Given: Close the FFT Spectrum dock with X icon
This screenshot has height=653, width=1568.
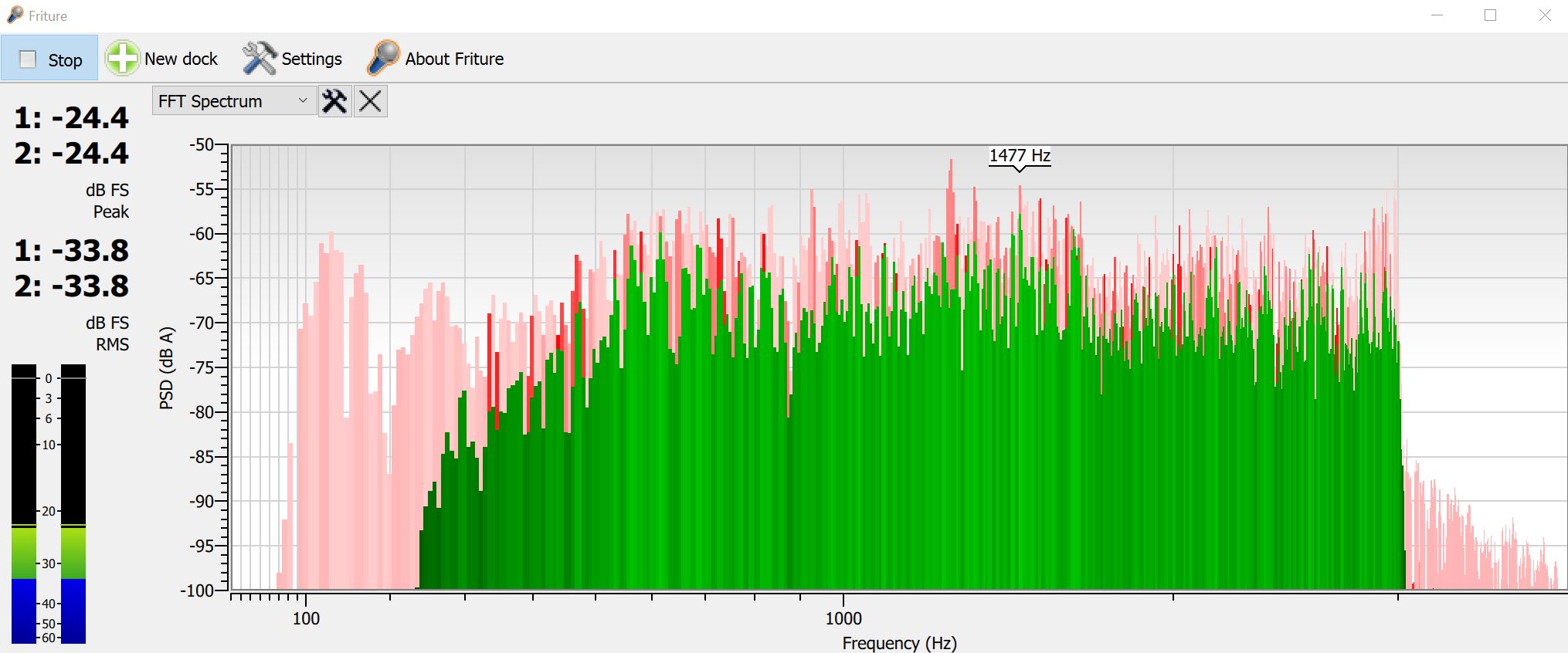Looking at the screenshot, I should (x=370, y=101).
